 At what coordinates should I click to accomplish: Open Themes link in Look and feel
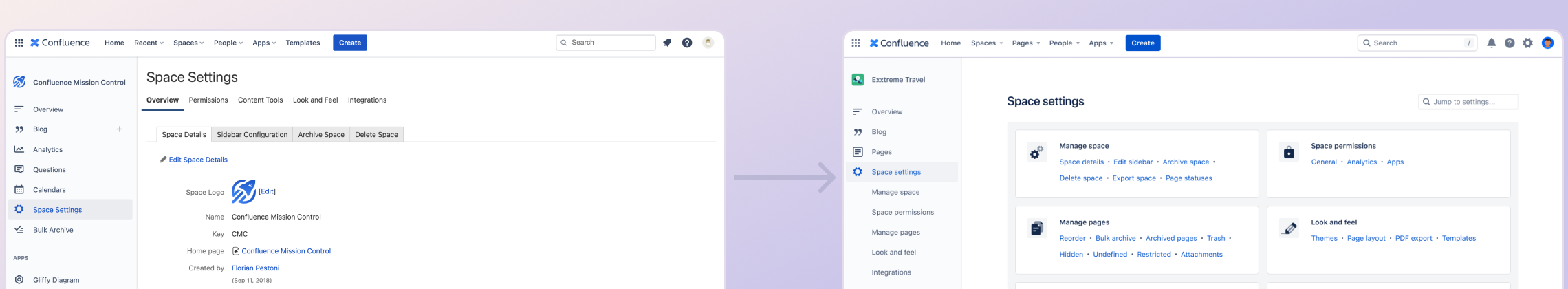coord(1325,238)
